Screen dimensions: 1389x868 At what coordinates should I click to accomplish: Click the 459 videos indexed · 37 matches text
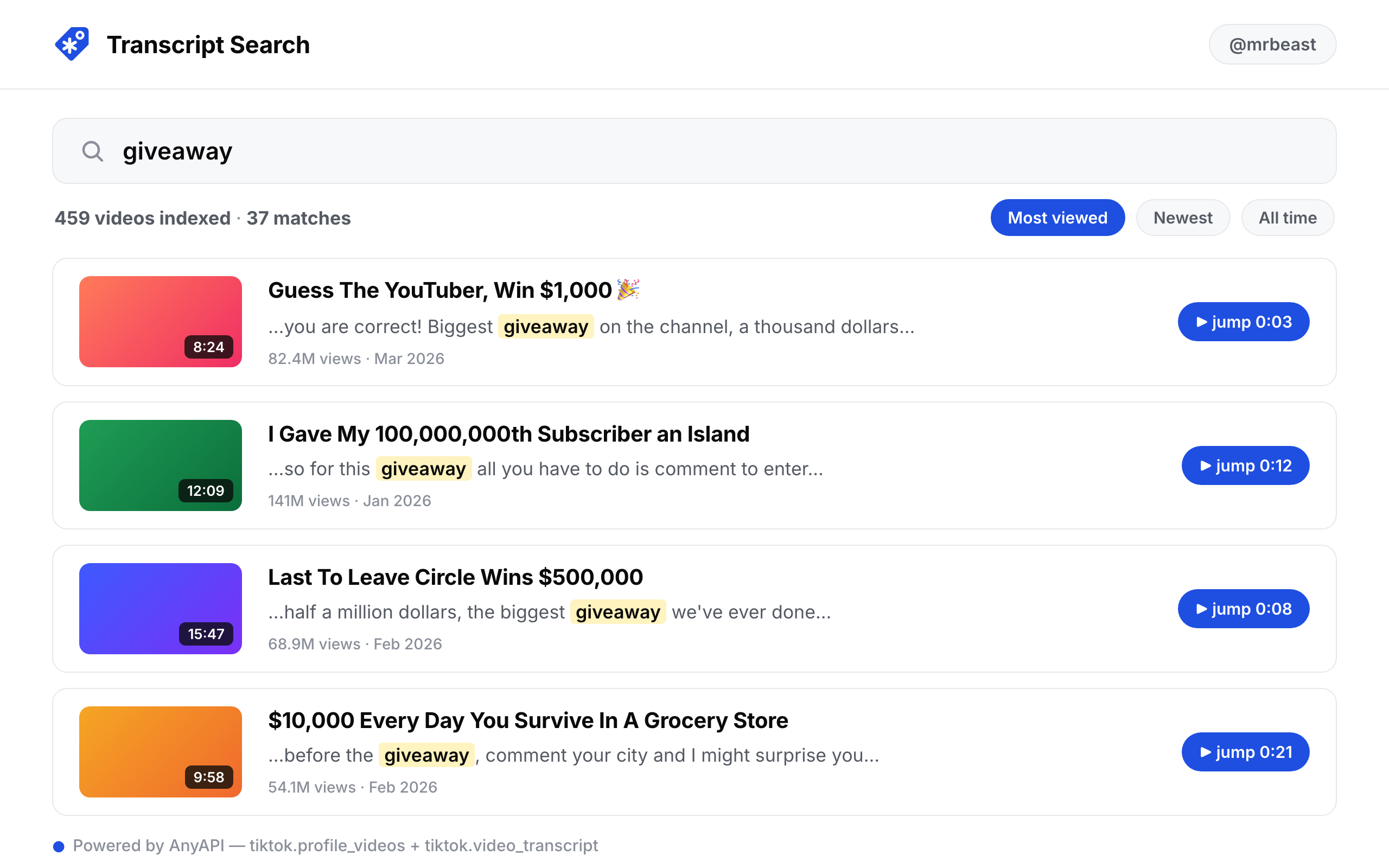pos(202,218)
